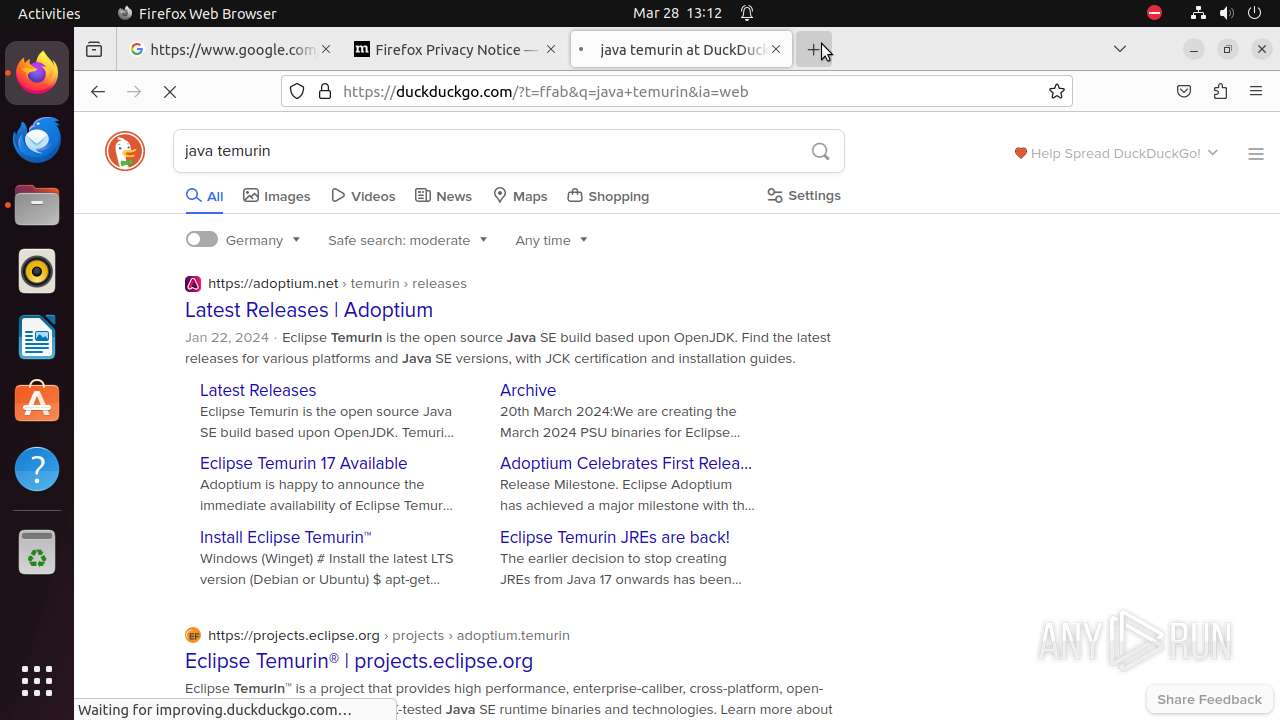Launch Thunderbird mail from the dock
The image size is (1280, 720).
tap(37, 139)
